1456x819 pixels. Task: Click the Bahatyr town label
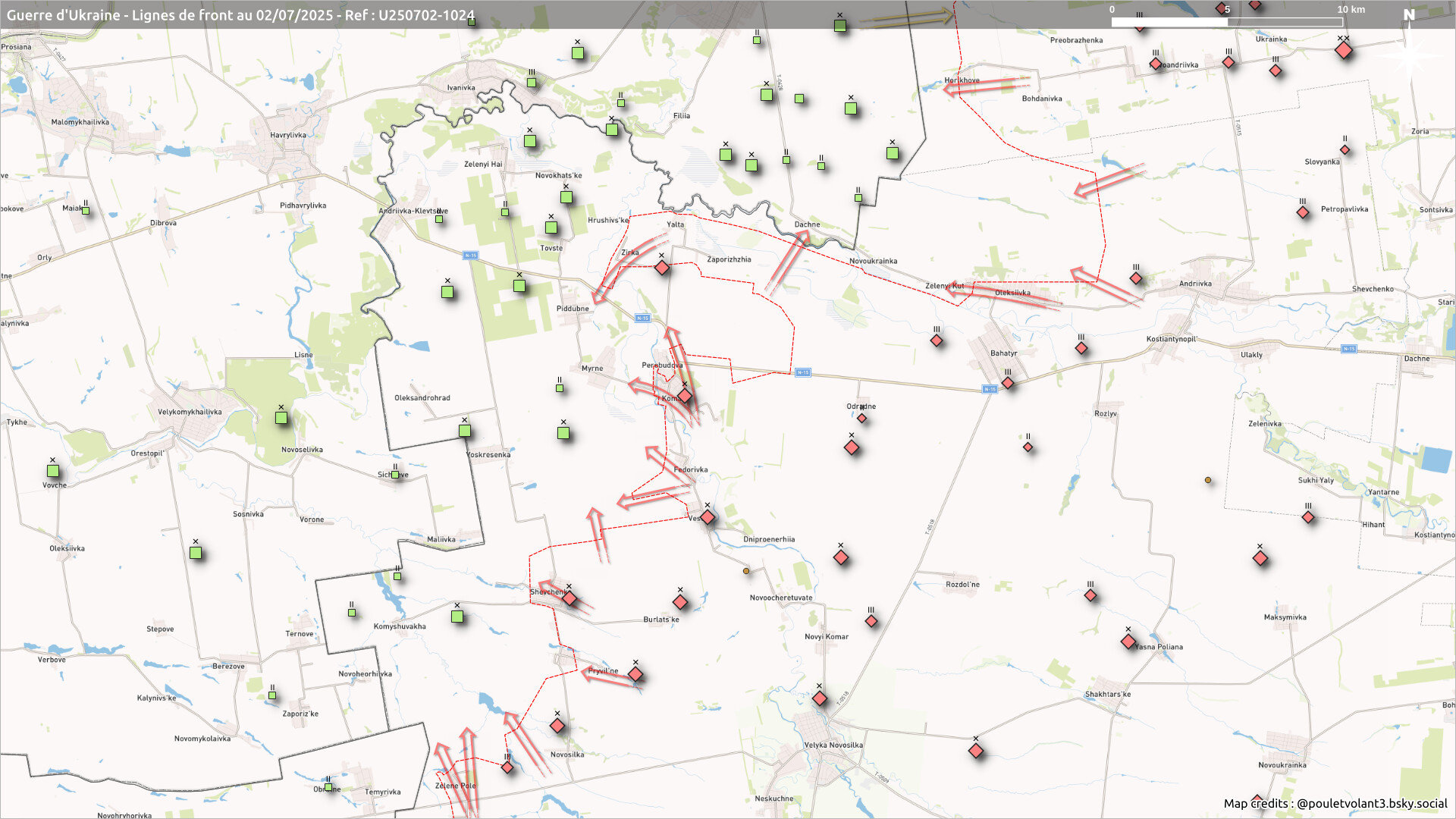(1003, 353)
